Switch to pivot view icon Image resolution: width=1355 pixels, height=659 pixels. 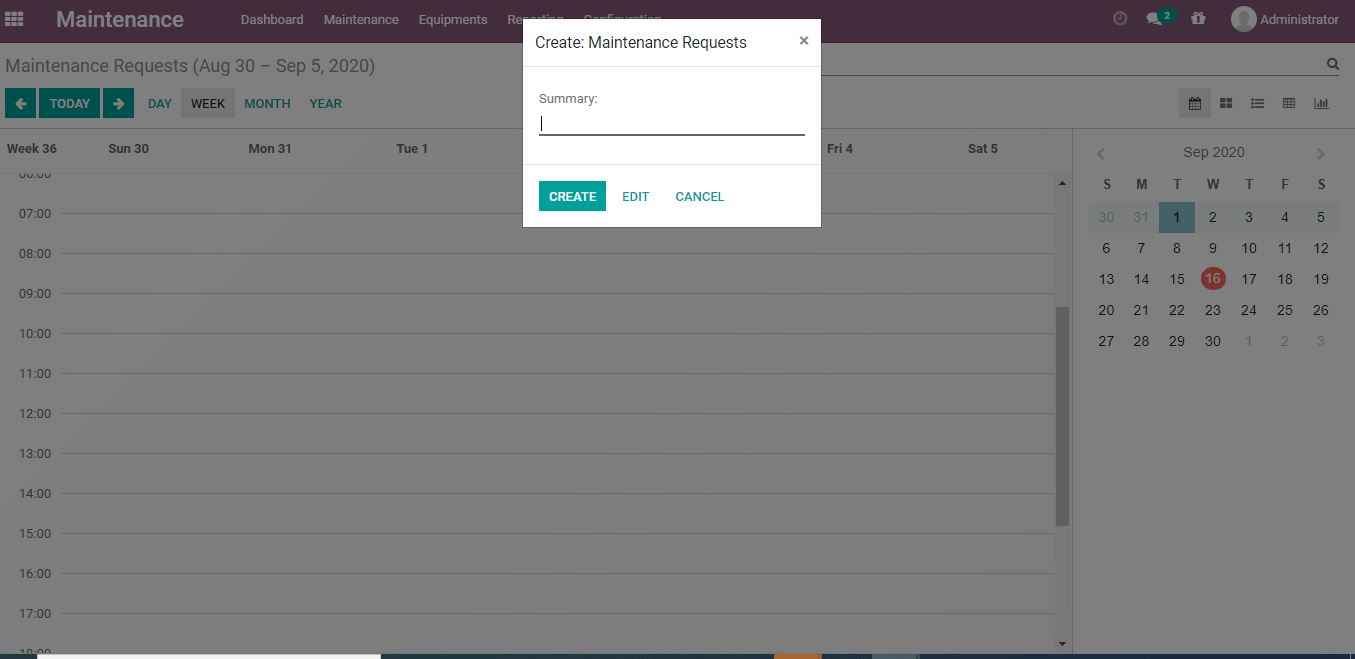1289,103
